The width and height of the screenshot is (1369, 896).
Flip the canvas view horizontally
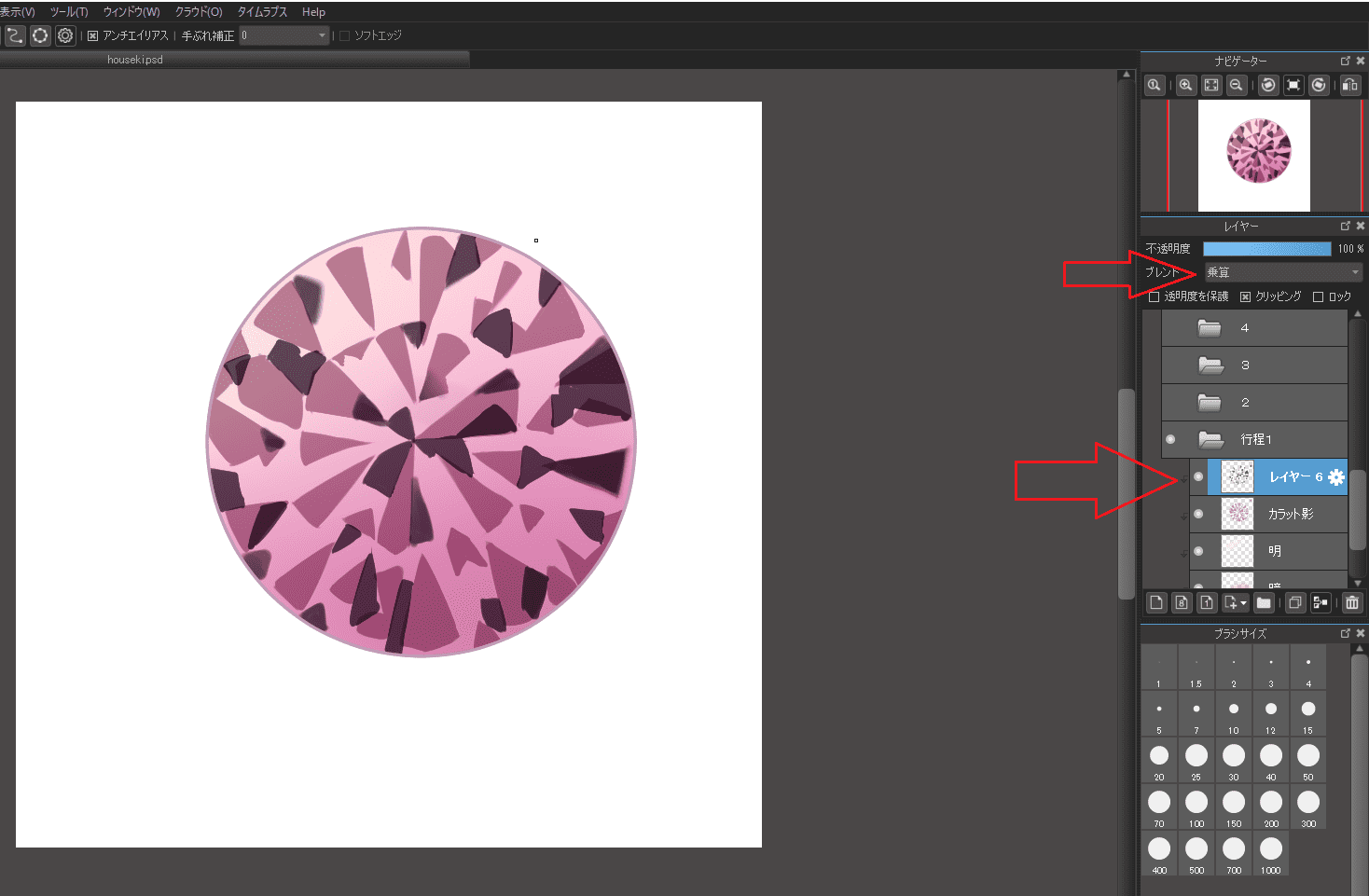point(1349,85)
